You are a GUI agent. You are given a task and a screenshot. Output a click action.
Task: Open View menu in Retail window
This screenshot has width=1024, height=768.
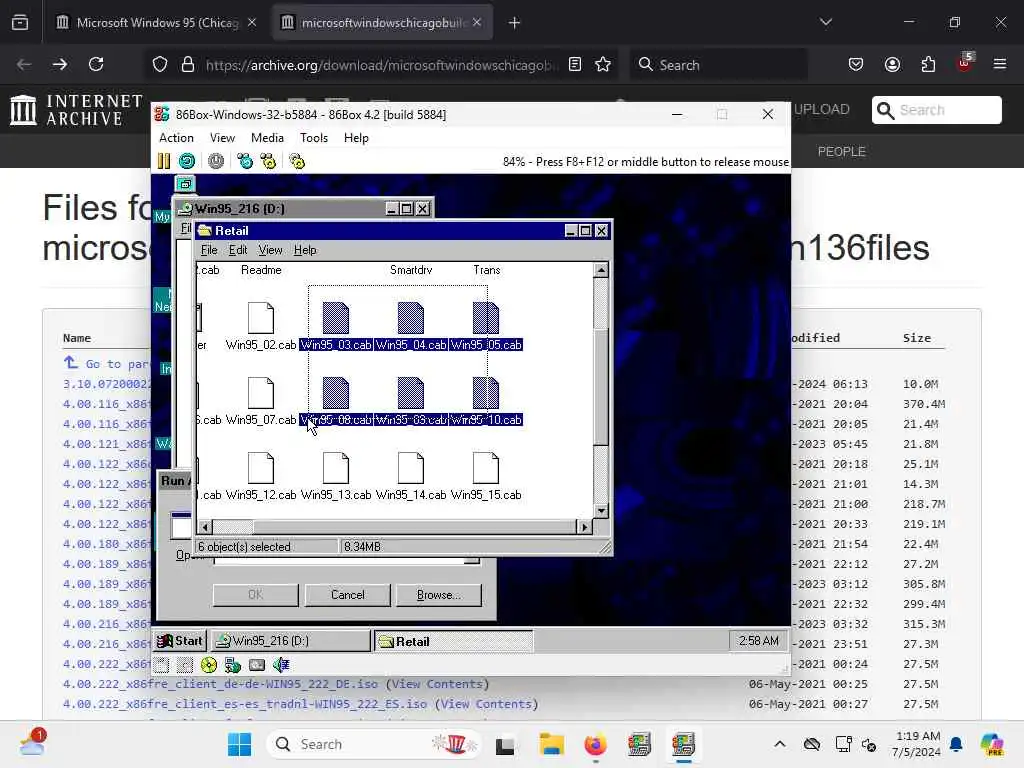(270, 250)
